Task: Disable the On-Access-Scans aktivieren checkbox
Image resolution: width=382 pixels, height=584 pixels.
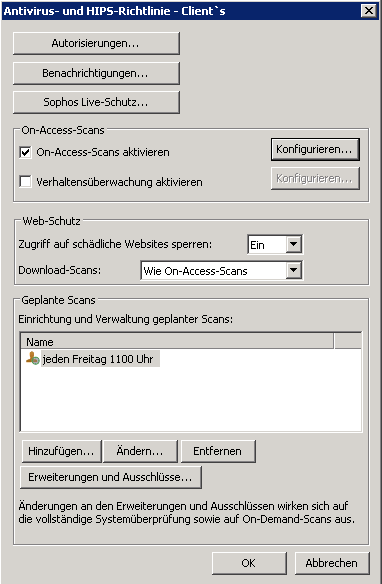Action: coord(25,152)
